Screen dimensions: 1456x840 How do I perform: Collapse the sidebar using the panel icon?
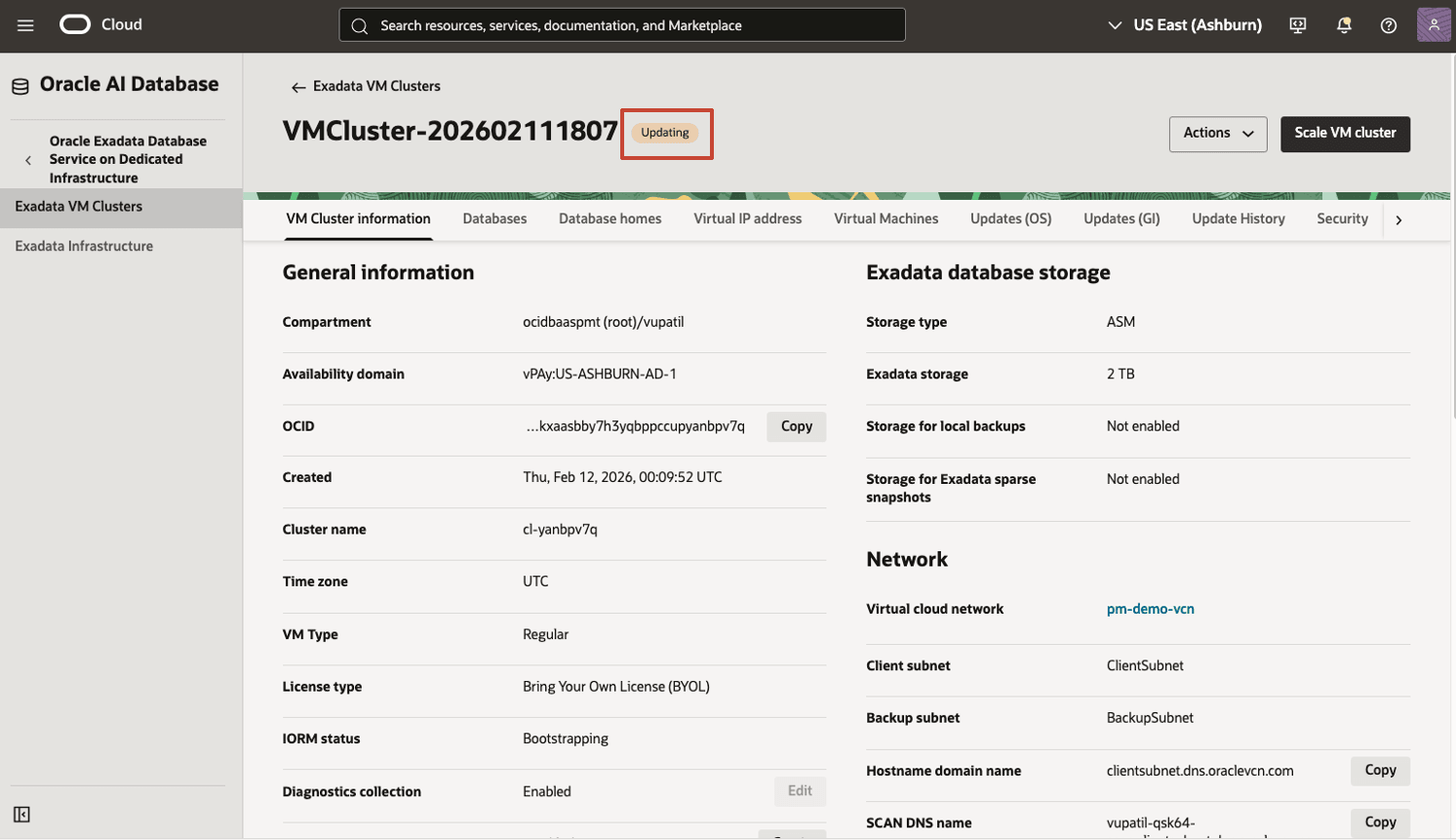tap(21, 814)
